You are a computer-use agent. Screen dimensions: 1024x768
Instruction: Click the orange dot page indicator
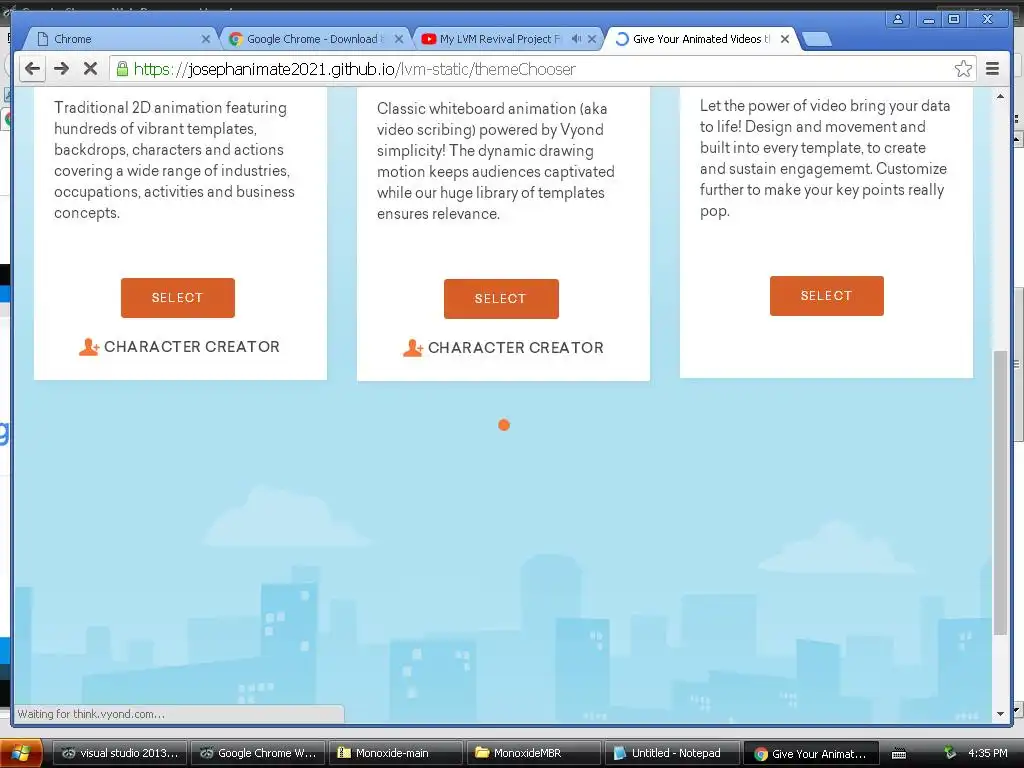coord(504,425)
